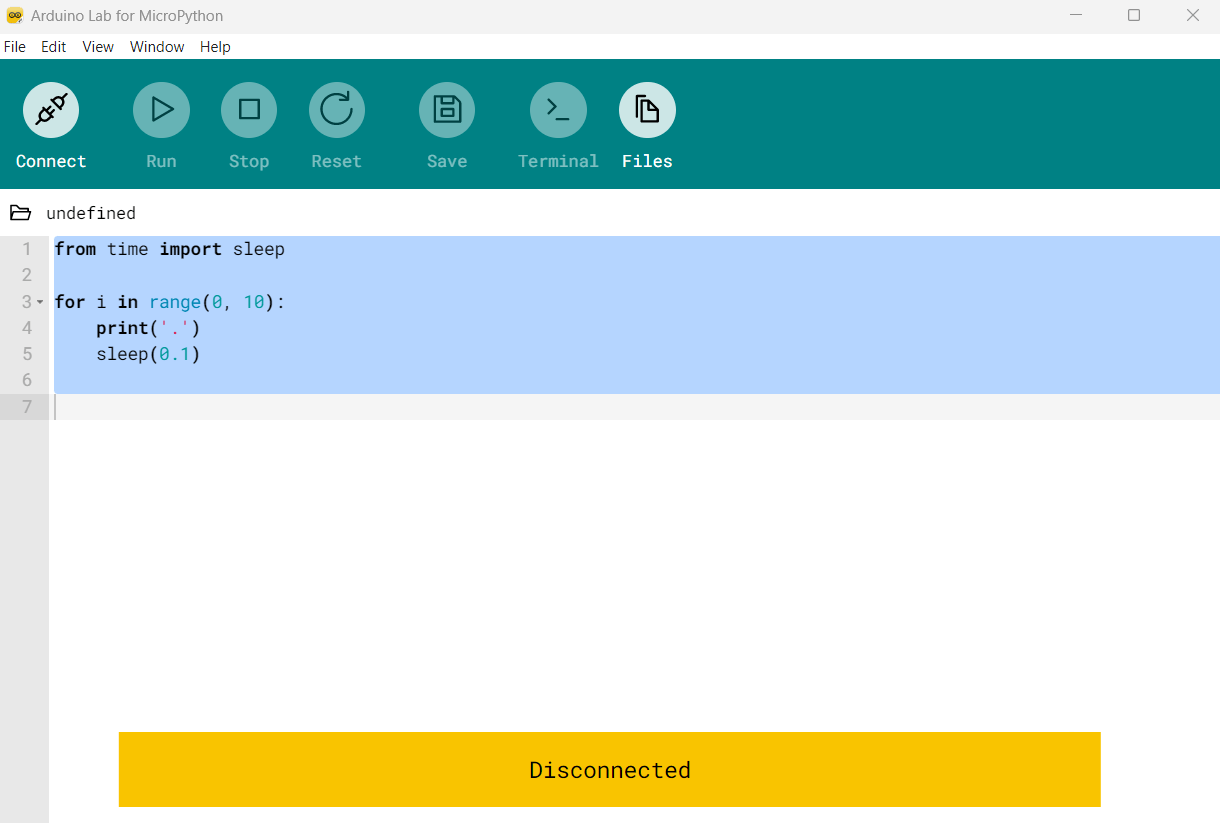Click the Arduino Lab app icon in the title bar
The width and height of the screenshot is (1220, 823).
15,16
